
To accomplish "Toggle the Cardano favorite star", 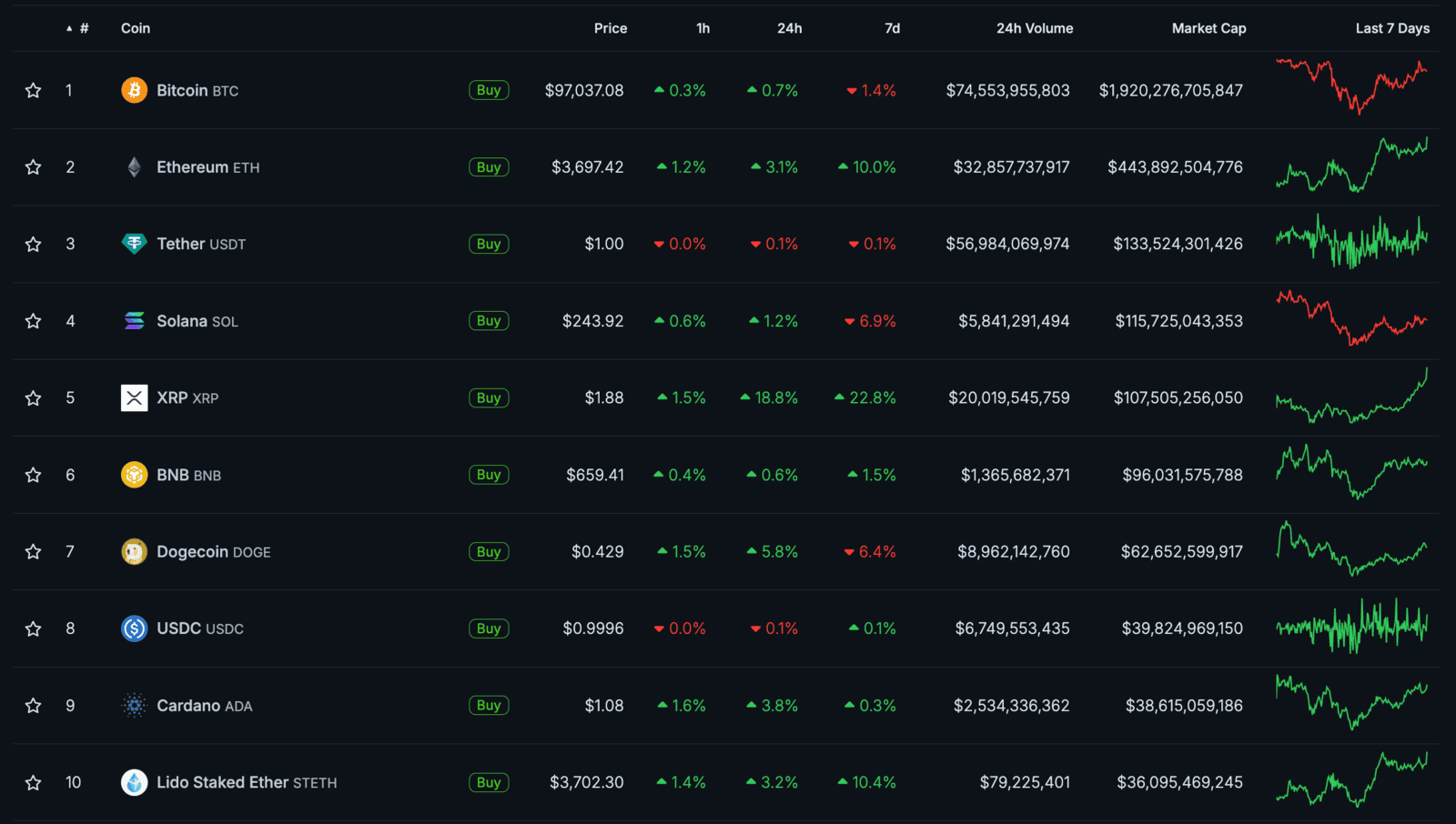I will (33, 705).
